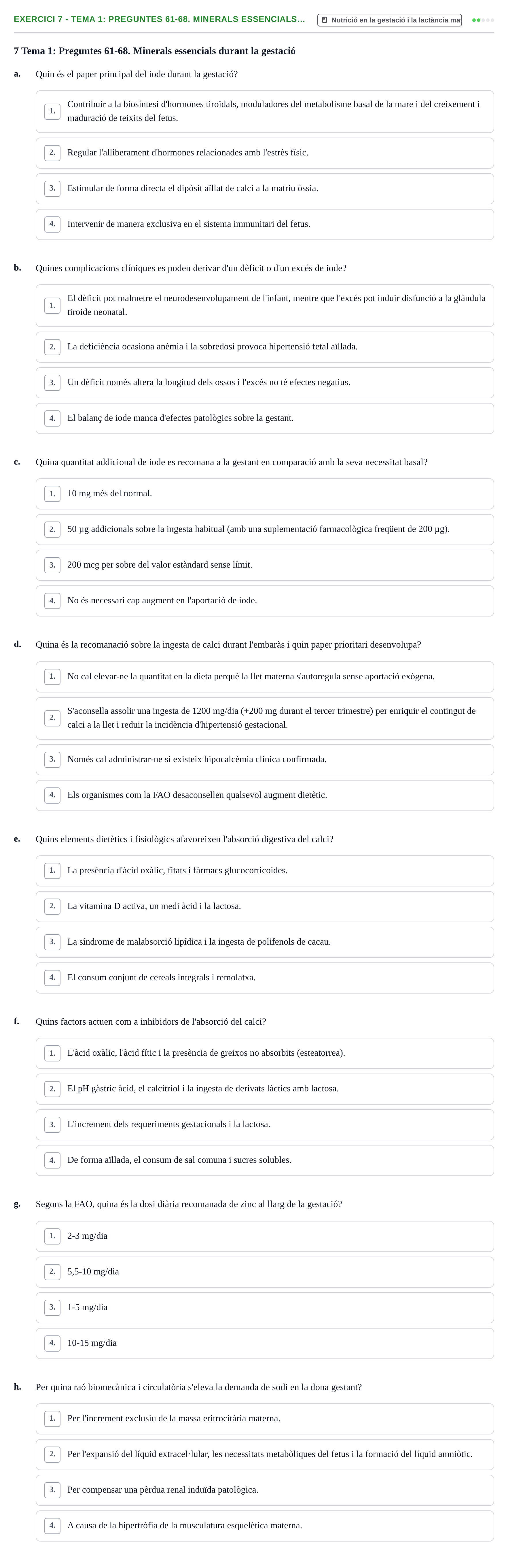This screenshot has width=508, height=1568.
Task: Select the extracellular fluid expansion sodium answer
Action: (x=264, y=1454)
